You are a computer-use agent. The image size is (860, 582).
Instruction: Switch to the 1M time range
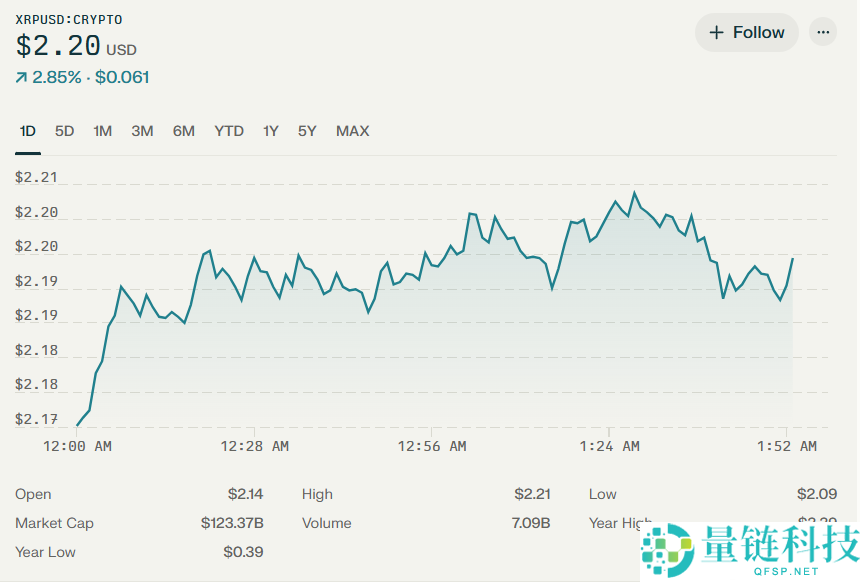click(103, 131)
